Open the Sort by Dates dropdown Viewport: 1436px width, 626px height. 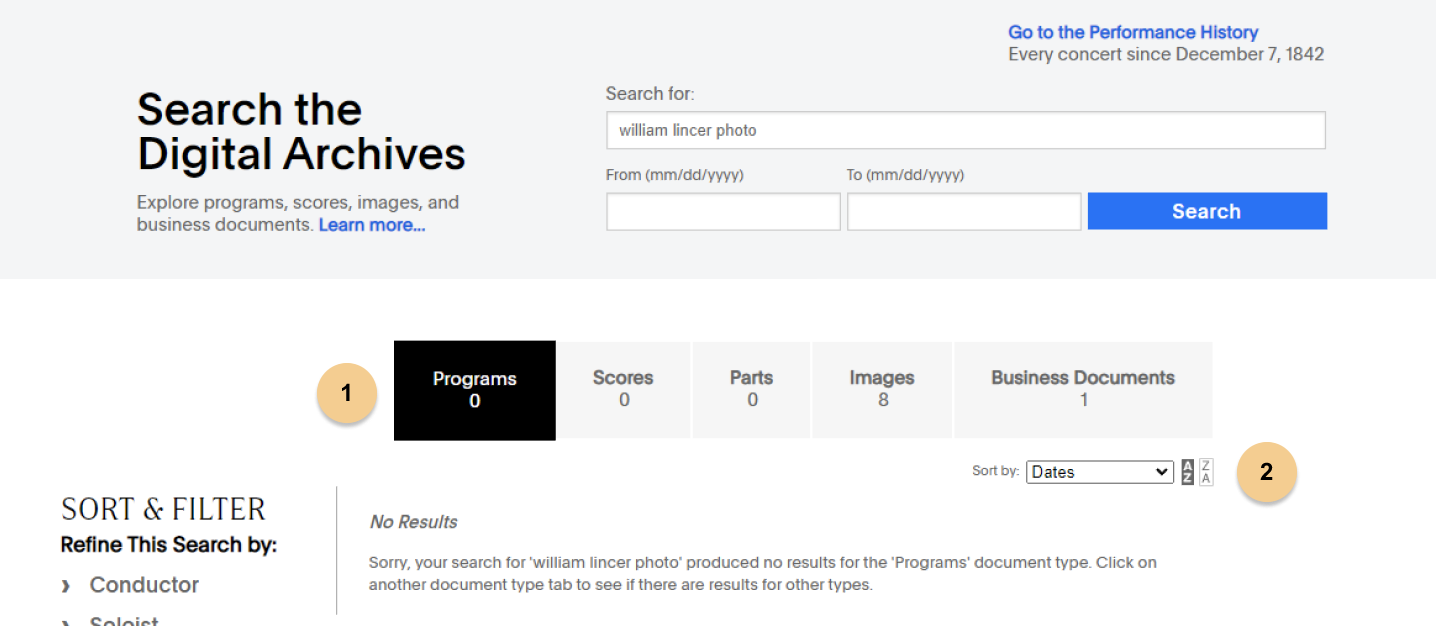pyautogui.click(x=1100, y=472)
